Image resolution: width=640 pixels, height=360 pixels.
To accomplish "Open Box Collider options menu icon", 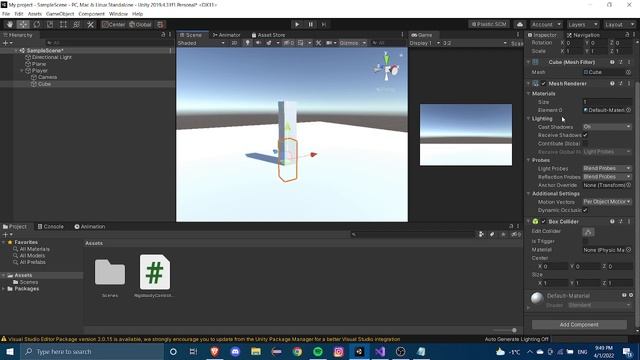I will (x=629, y=221).
